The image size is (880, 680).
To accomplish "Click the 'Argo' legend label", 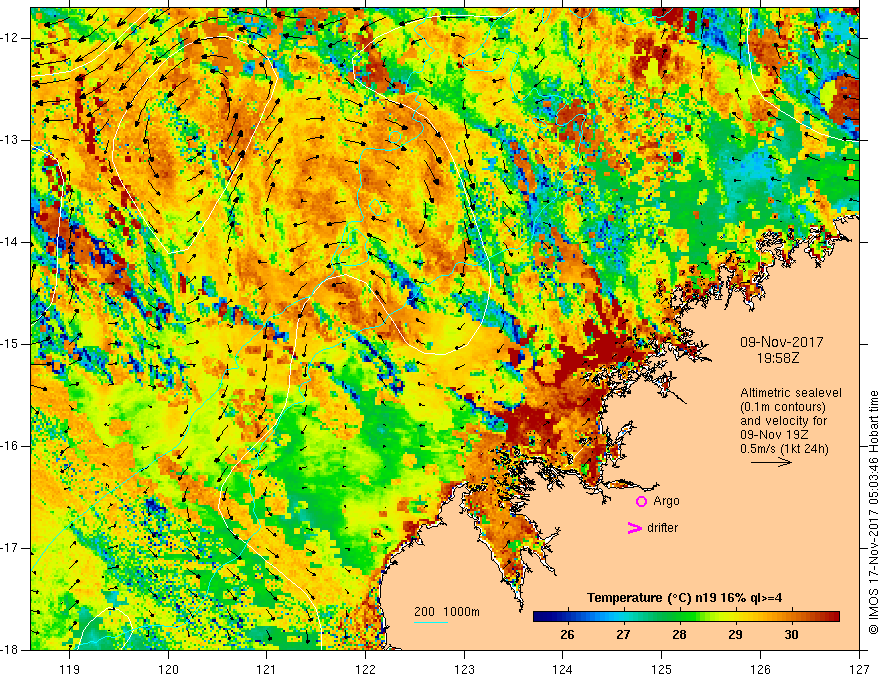I will click(666, 501).
